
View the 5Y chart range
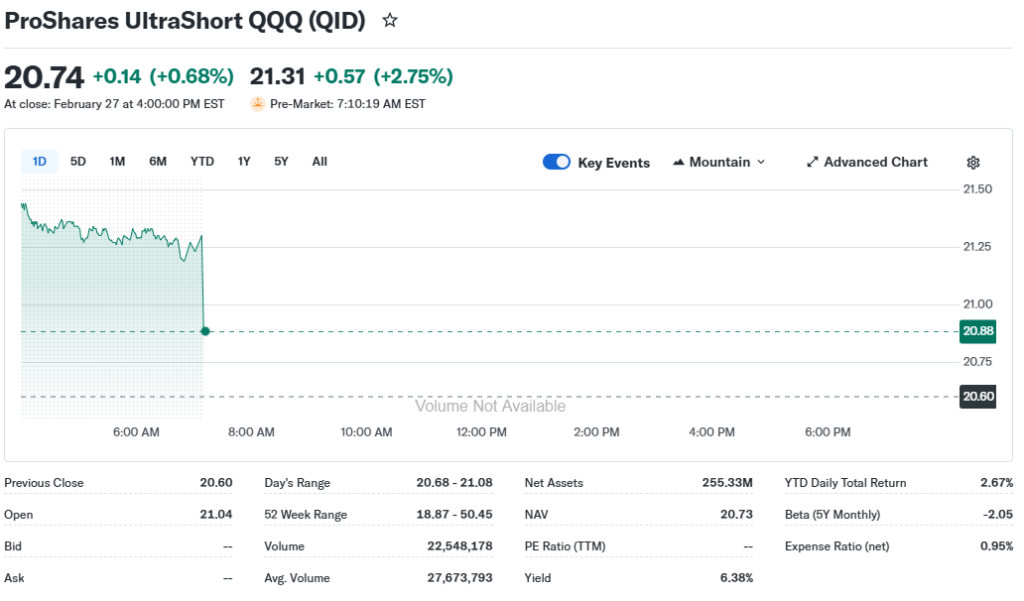coord(281,161)
